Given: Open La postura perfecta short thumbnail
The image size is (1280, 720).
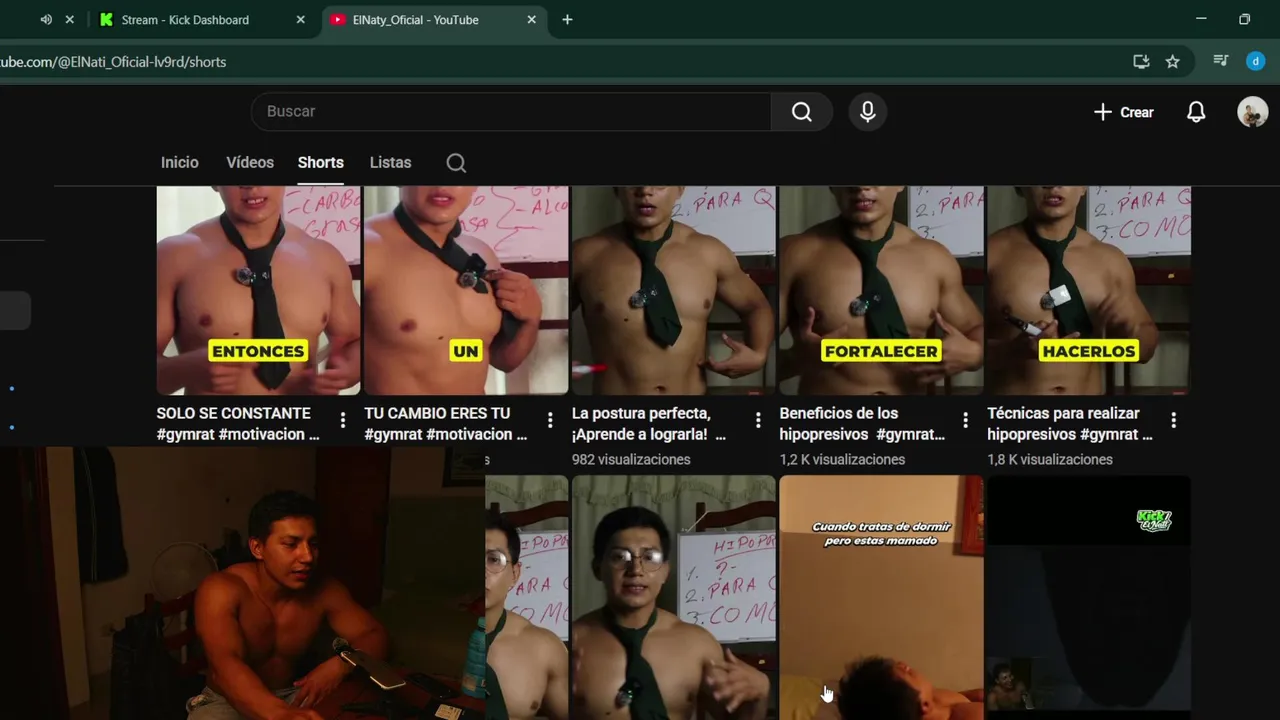Looking at the screenshot, I should (x=673, y=290).
